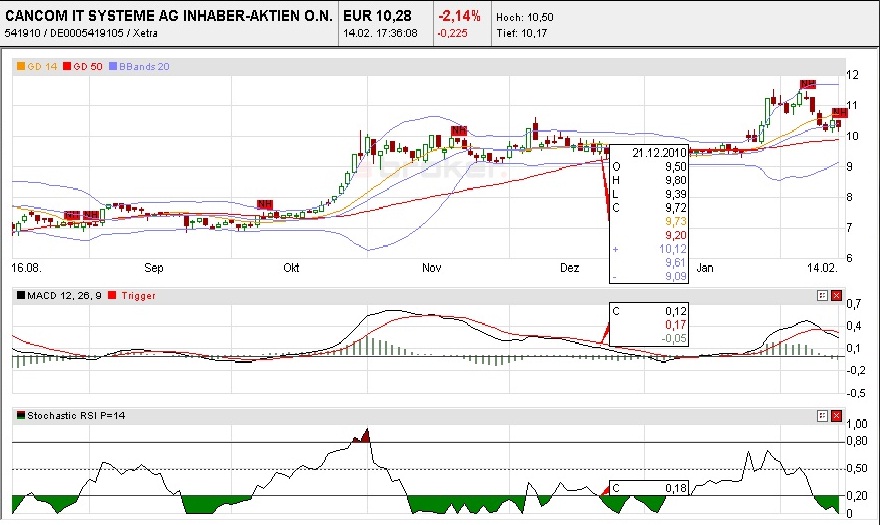Screen dimensions: 881x525
Task: Click the MACD histogram tooltip value -0,05
Action: [674, 338]
